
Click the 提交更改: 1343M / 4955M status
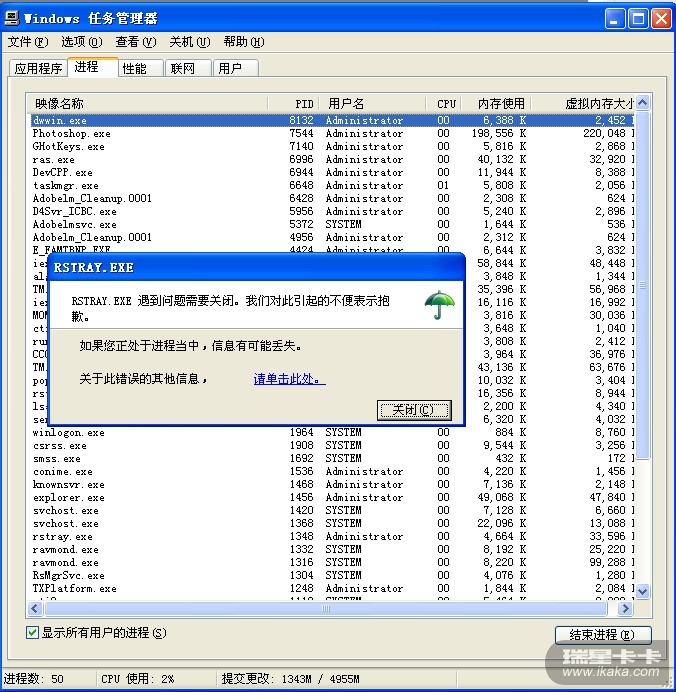(x=290, y=679)
